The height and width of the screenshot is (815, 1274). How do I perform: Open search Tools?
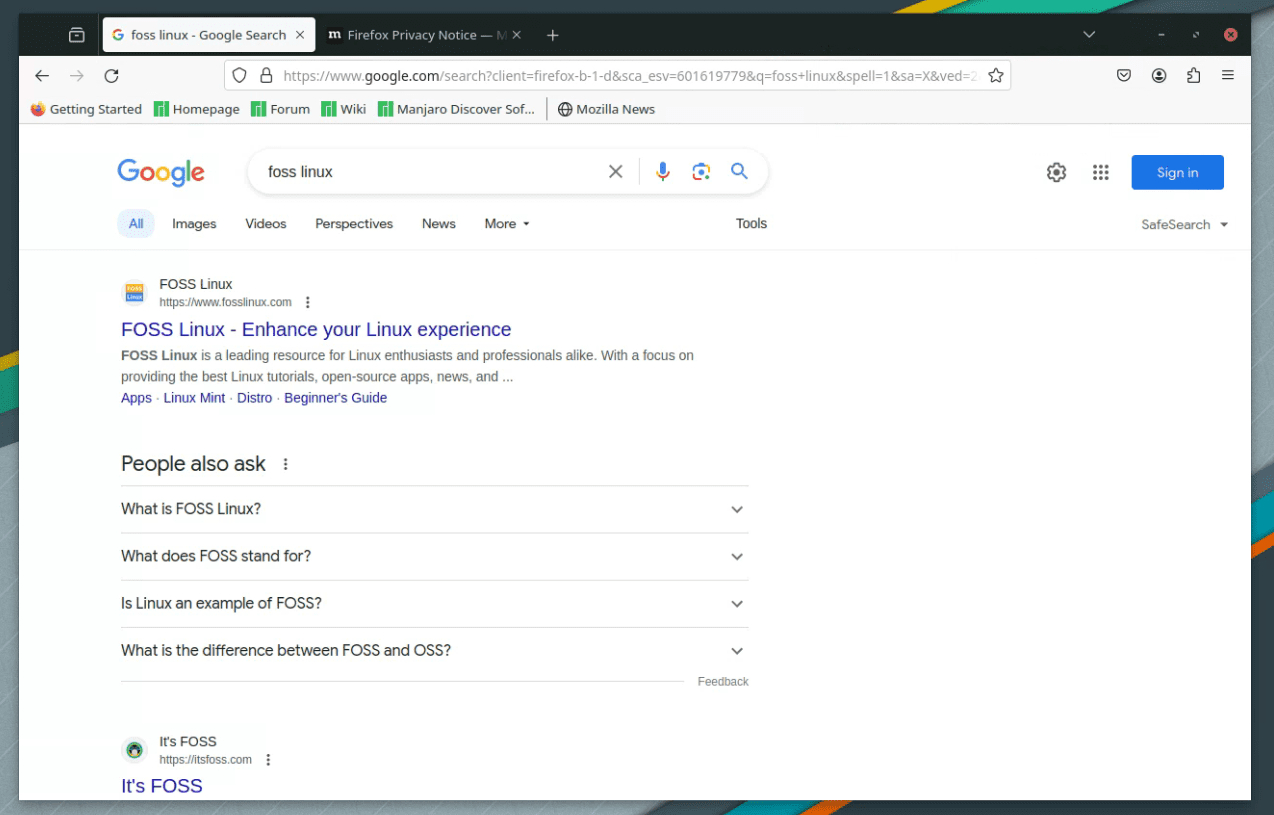[751, 224]
